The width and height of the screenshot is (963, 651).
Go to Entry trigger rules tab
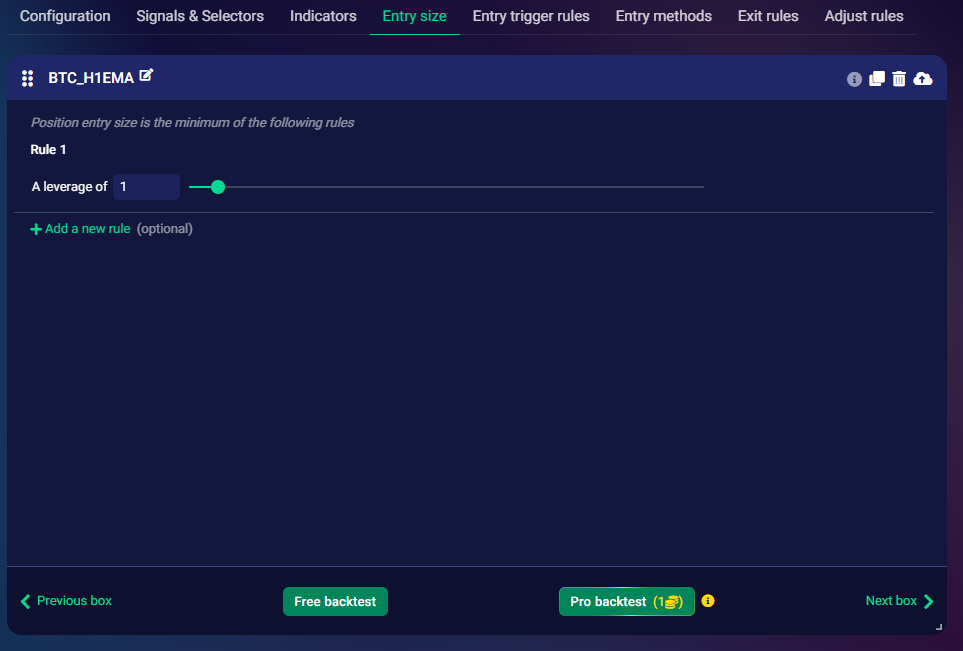click(531, 16)
